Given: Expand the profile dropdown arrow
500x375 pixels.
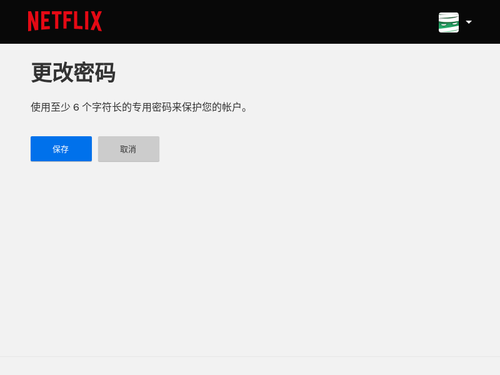Looking at the screenshot, I should 469,22.
